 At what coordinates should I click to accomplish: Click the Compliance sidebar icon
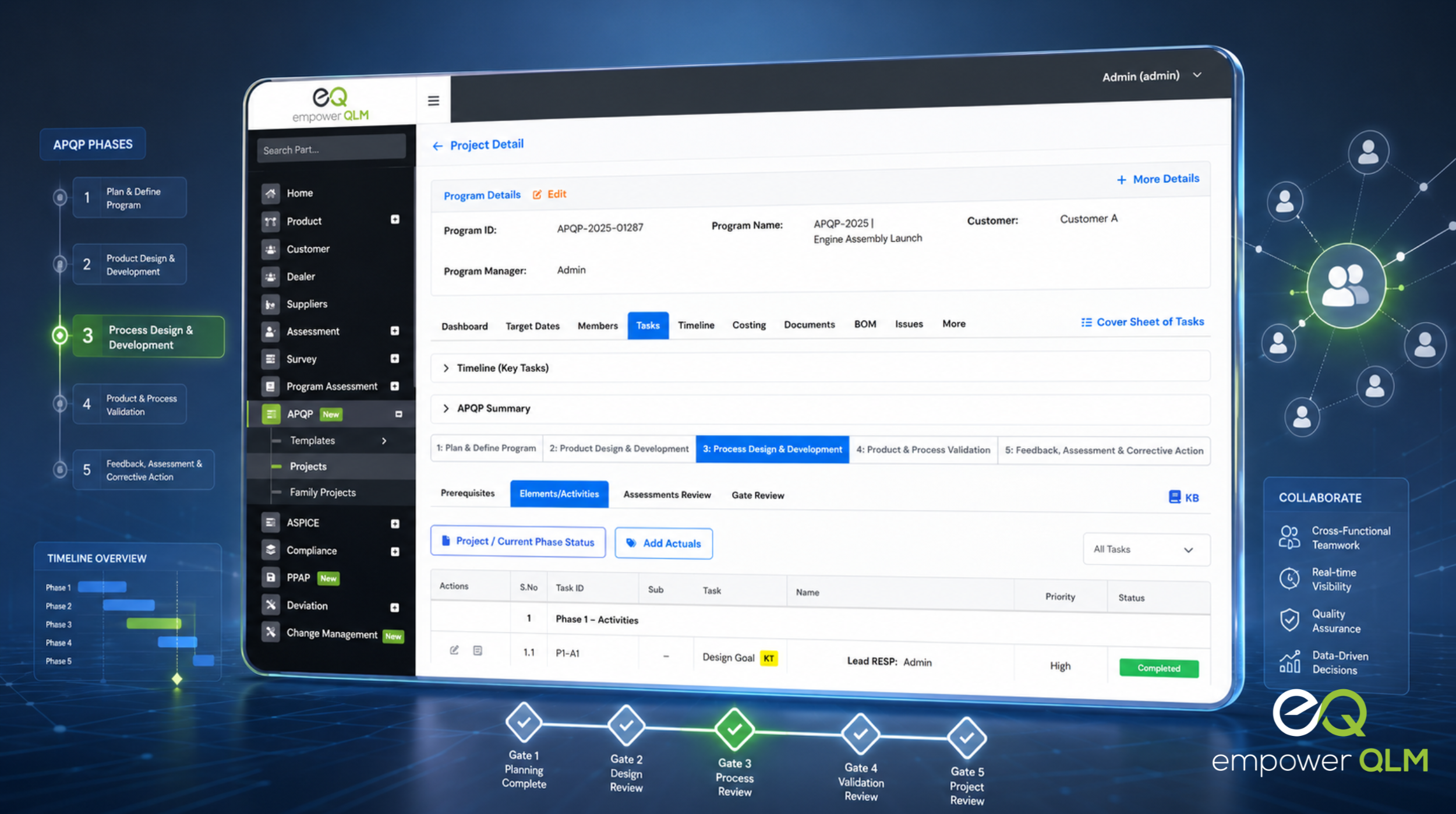pos(270,550)
